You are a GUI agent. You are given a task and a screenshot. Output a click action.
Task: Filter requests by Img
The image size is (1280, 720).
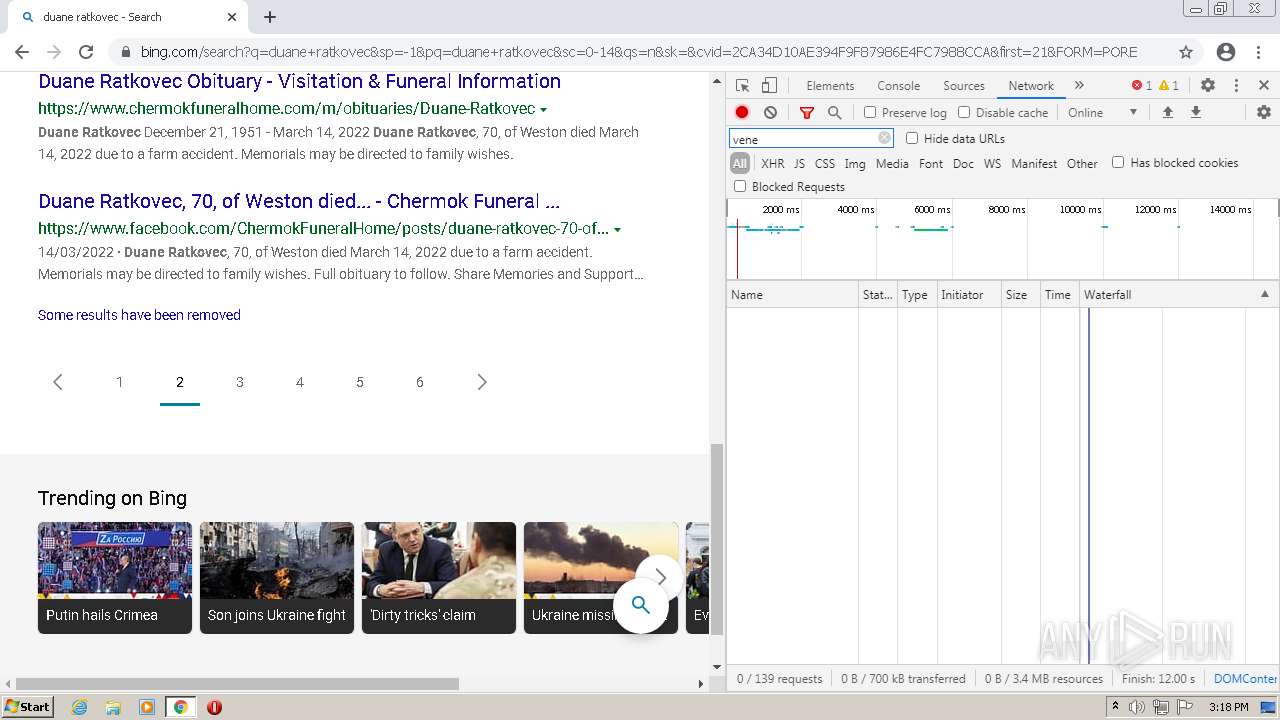coord(855,163)
